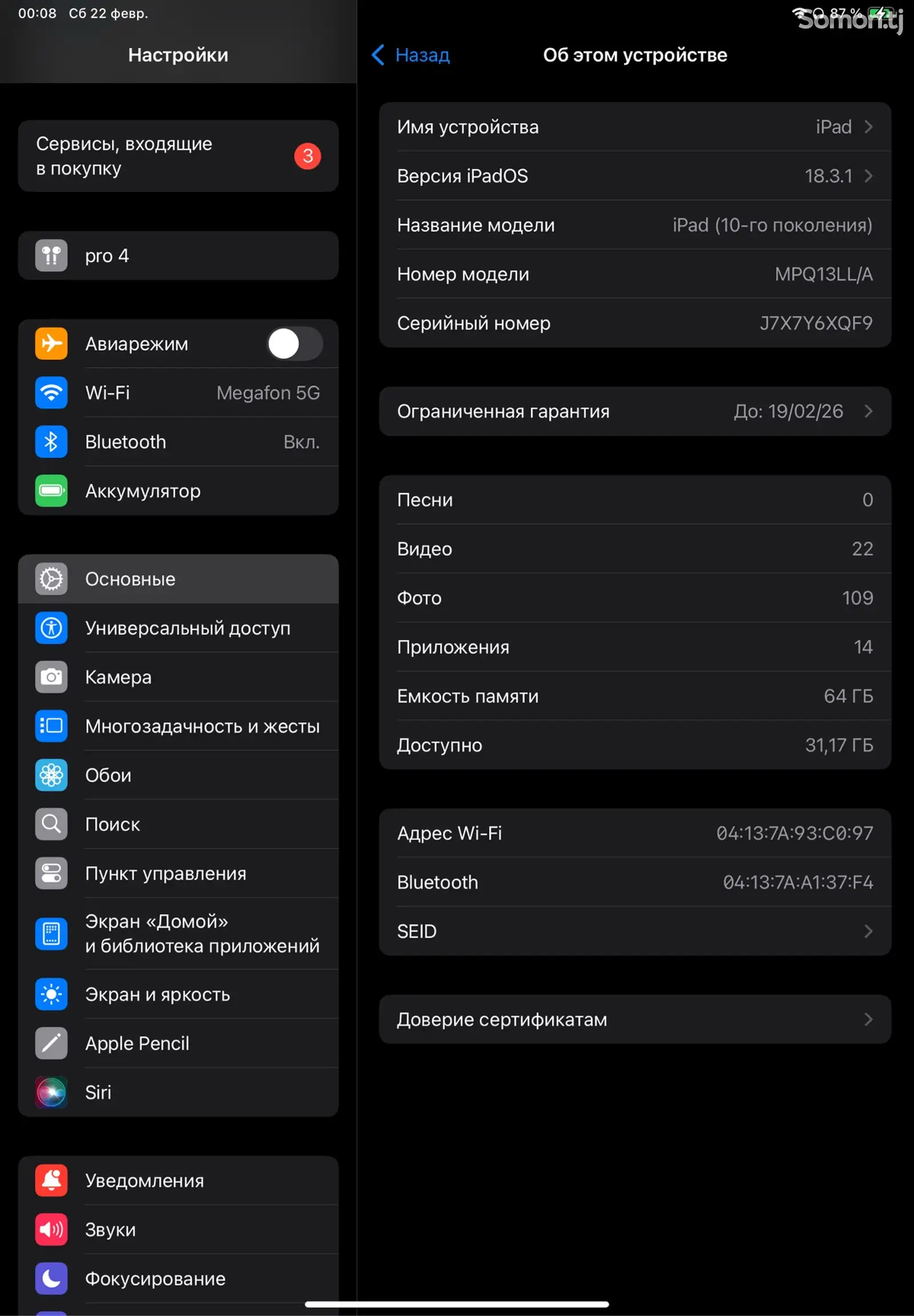Tap the home indicator bar at the bottom

point(456,1305)
